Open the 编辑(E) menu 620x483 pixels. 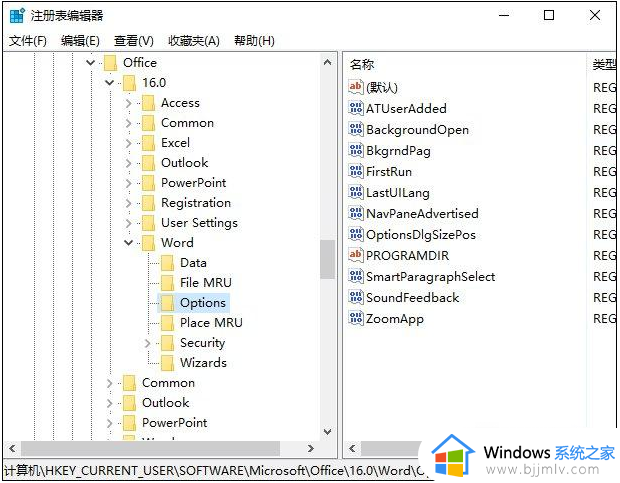point(80,40)
